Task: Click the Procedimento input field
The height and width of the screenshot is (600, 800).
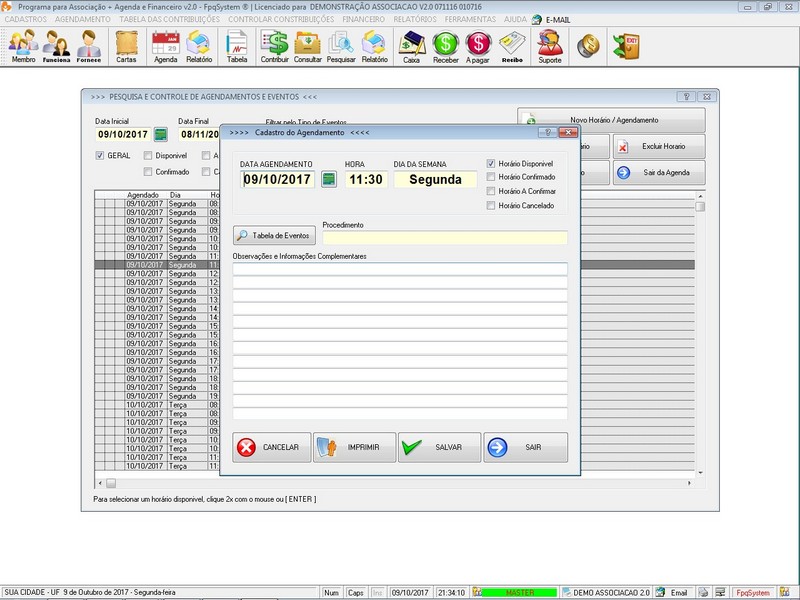Action: (x=445, y=238)
